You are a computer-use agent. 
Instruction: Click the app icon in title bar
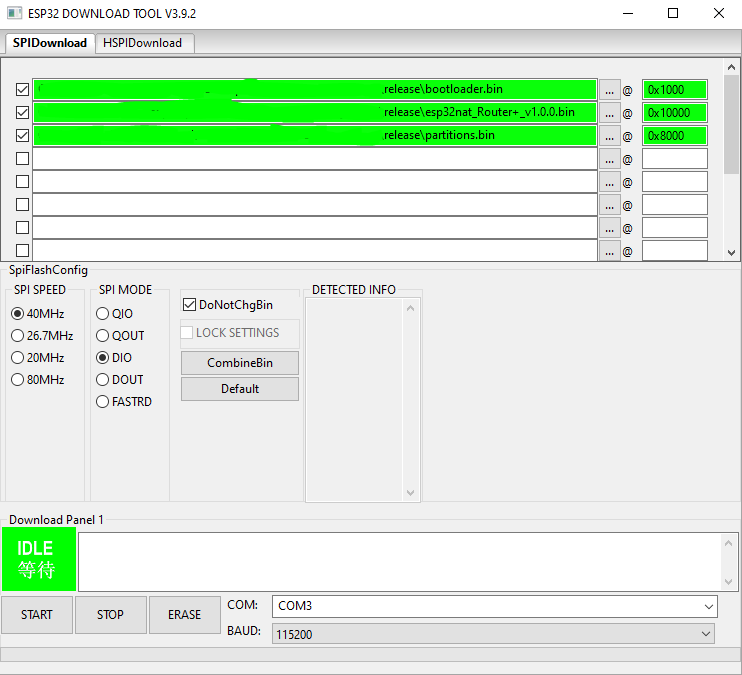click(14, 13)
